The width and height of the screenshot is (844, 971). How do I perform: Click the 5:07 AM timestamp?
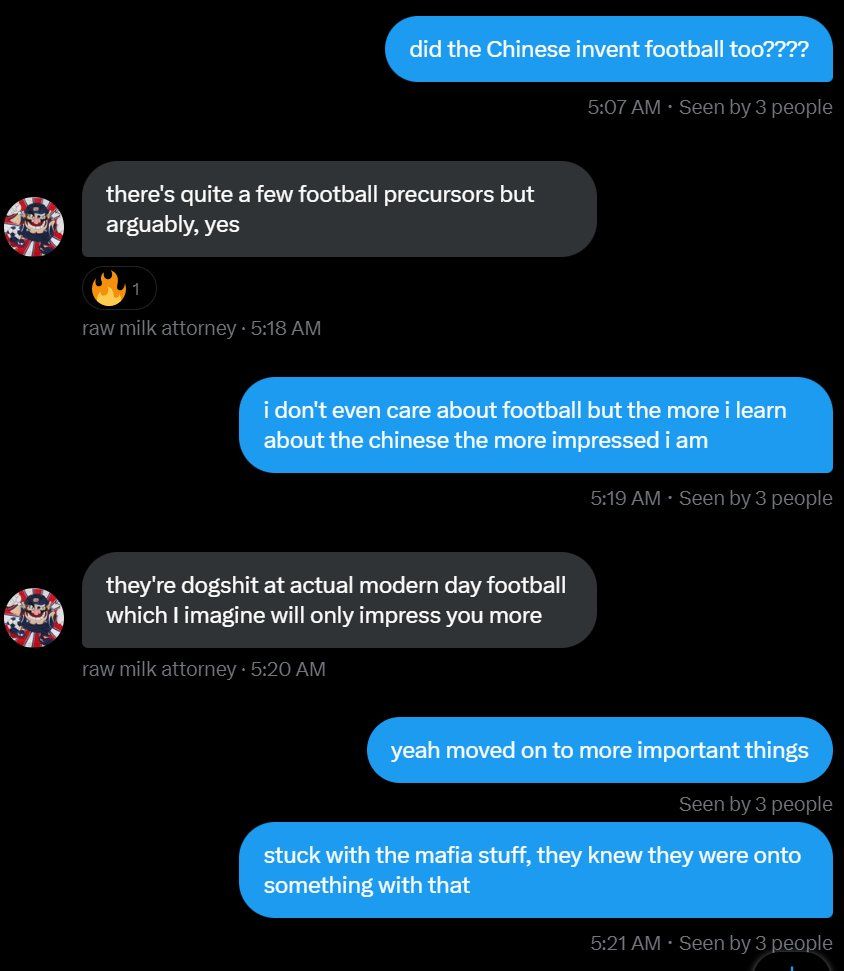[x=624, y=107]
